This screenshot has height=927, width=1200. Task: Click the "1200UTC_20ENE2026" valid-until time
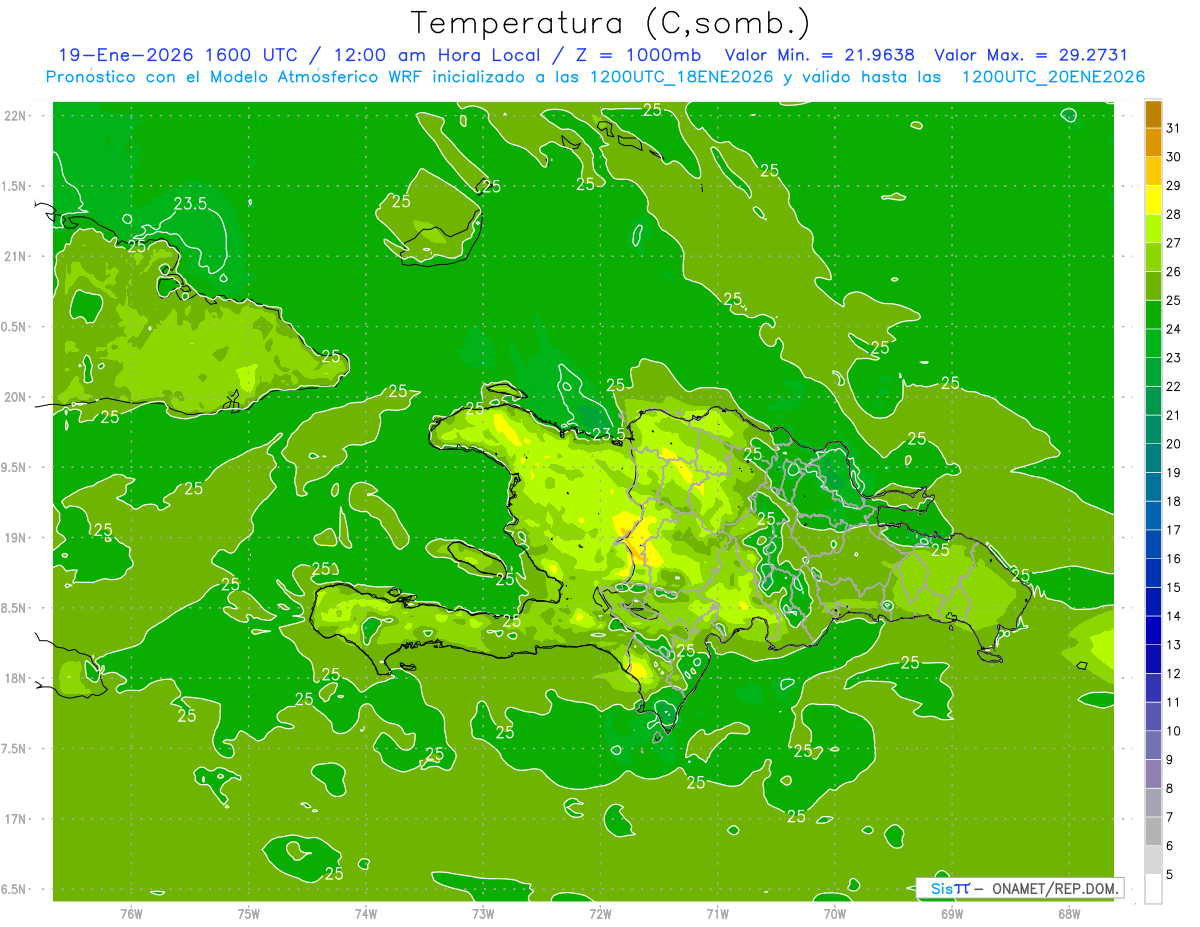1053,77
